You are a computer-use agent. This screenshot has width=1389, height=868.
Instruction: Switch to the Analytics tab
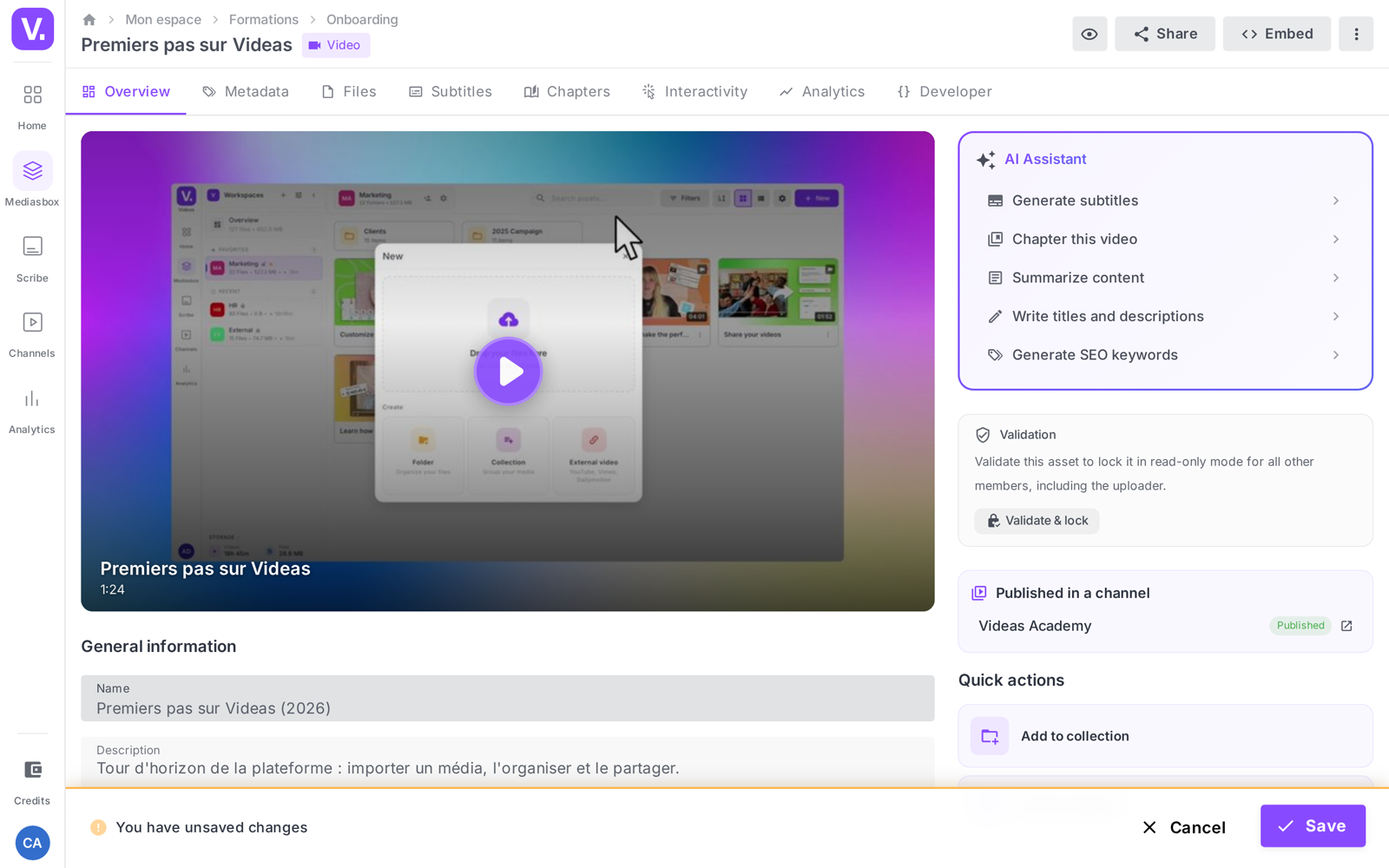tap(822, 92)
